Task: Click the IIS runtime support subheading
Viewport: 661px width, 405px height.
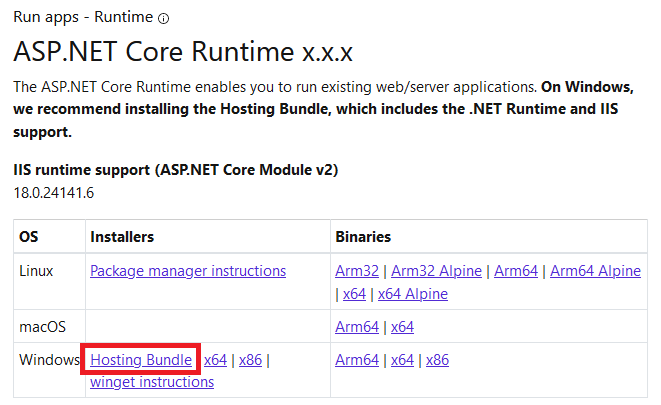Action: [x=175, y=170]
